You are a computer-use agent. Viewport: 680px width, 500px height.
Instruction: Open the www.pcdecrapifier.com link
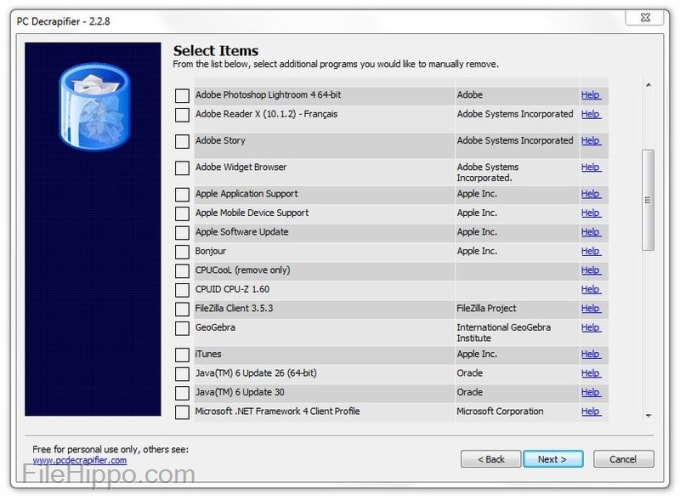pos(80,460)
